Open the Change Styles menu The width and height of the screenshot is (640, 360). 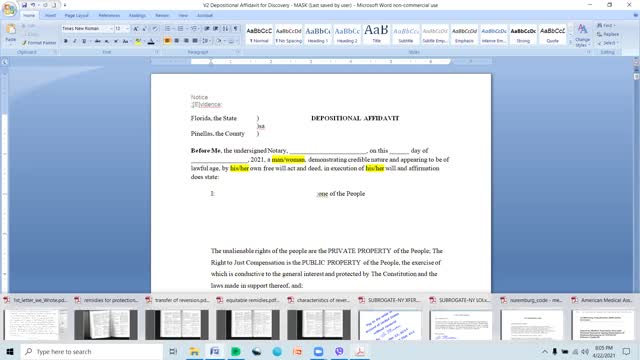[582, 35]
